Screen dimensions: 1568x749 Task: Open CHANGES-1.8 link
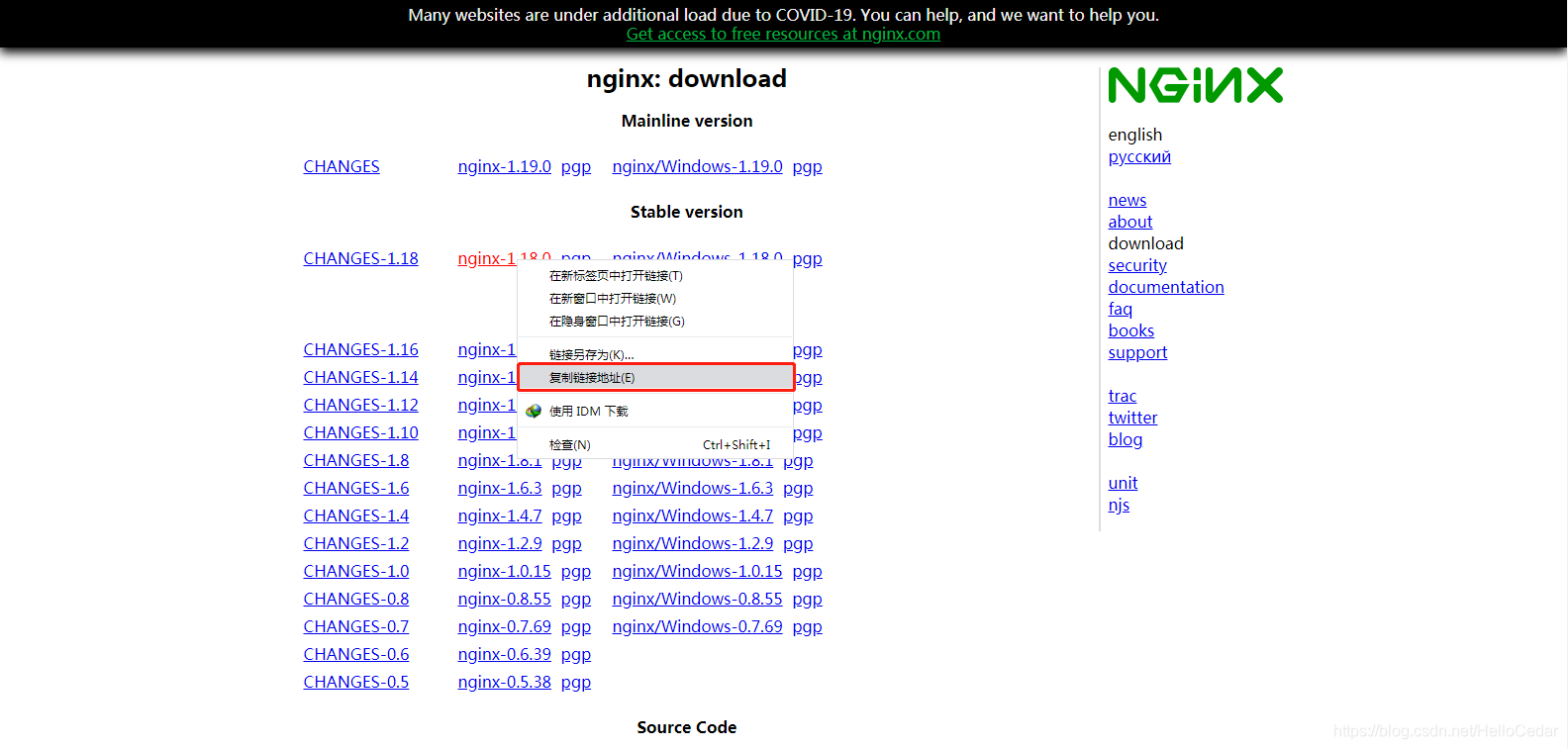pos(355,460)
